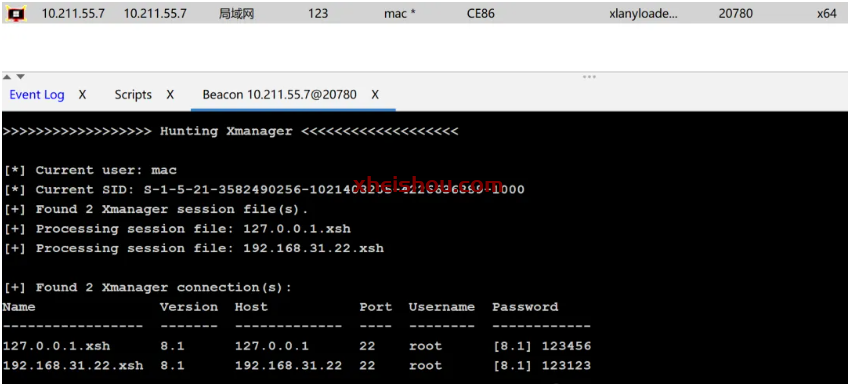Screen dimensions: 856x384
Task: Close the Scripts tab with its X
Action: (x=170, y=95)
